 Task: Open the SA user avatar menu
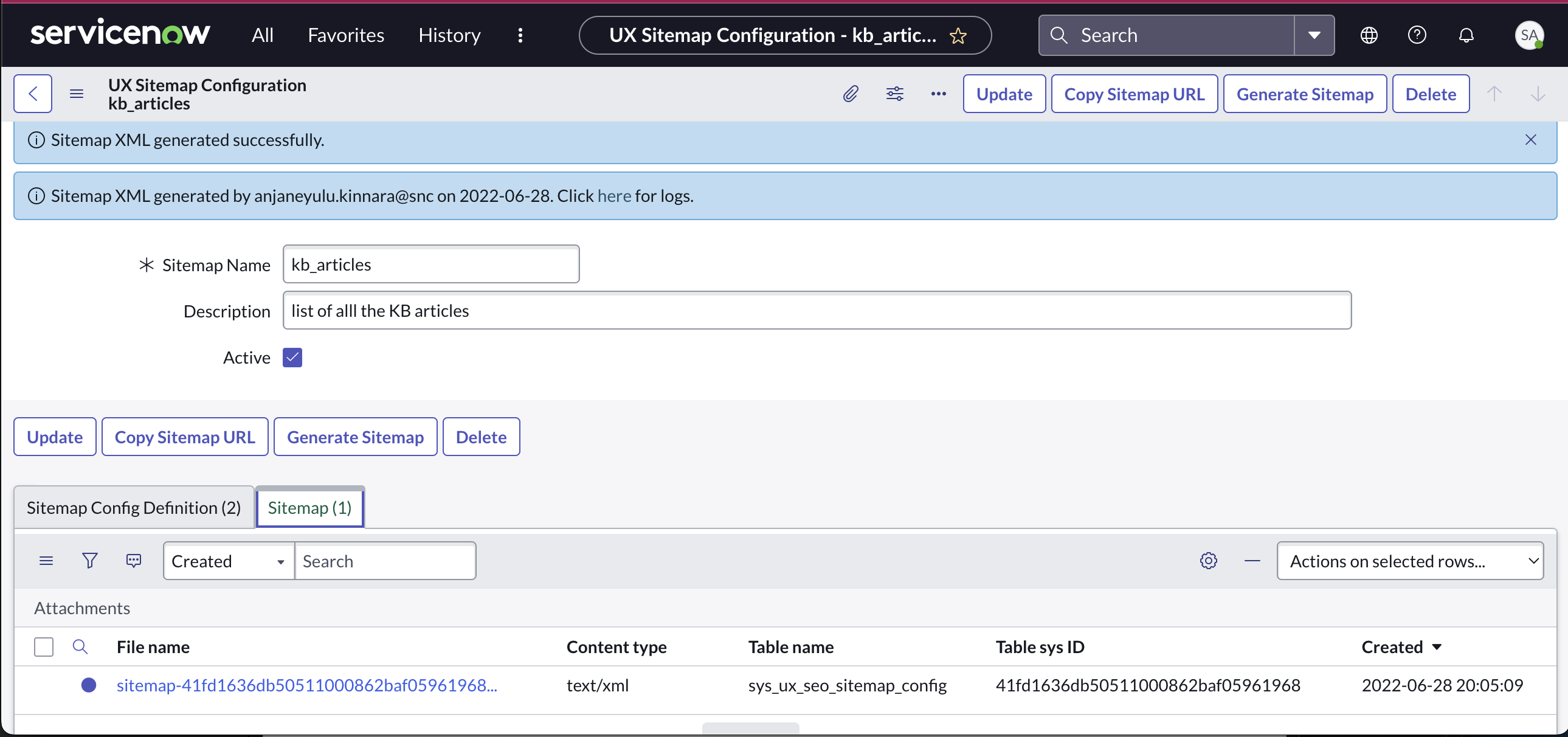coord(1528,35)
